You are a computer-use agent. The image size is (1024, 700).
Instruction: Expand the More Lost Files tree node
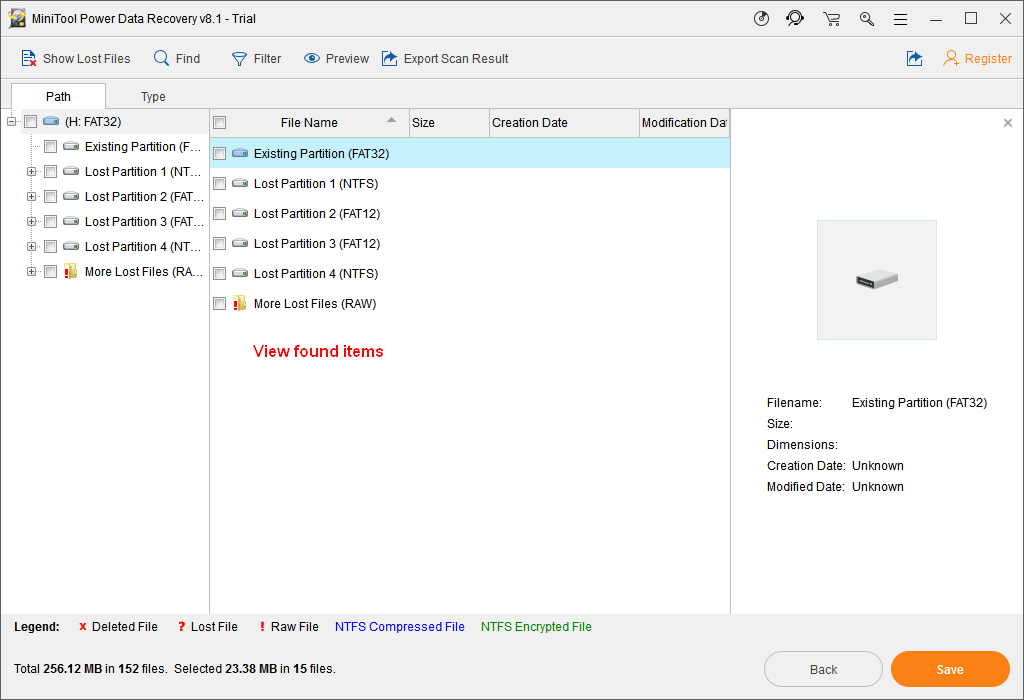tap(31, 272)
